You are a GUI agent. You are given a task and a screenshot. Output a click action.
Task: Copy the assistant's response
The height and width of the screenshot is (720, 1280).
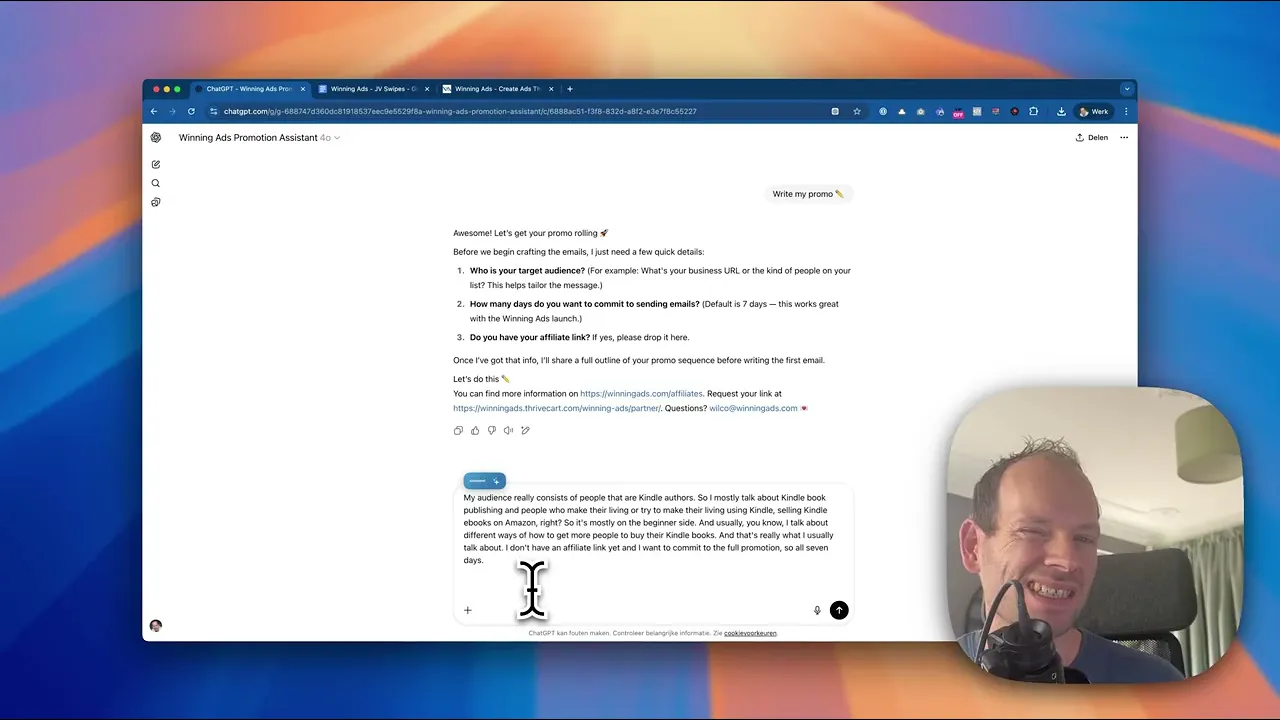tap(458, 431)
